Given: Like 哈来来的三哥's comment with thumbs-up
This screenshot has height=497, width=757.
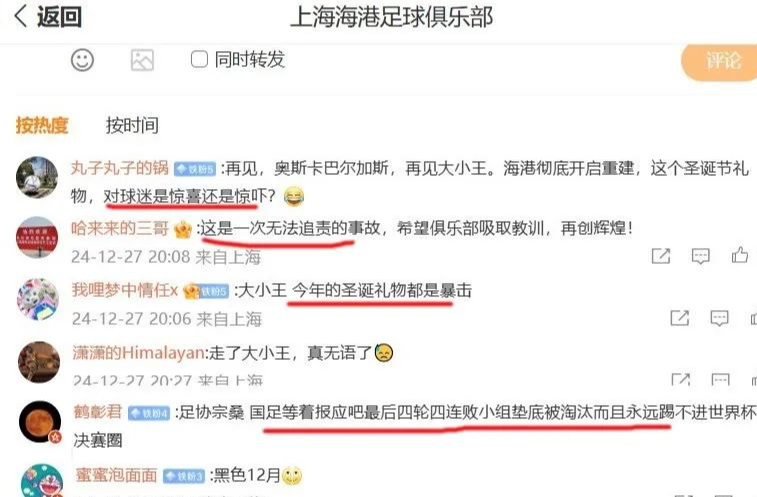Looking at the screenshot, I should tap(740, 255).
